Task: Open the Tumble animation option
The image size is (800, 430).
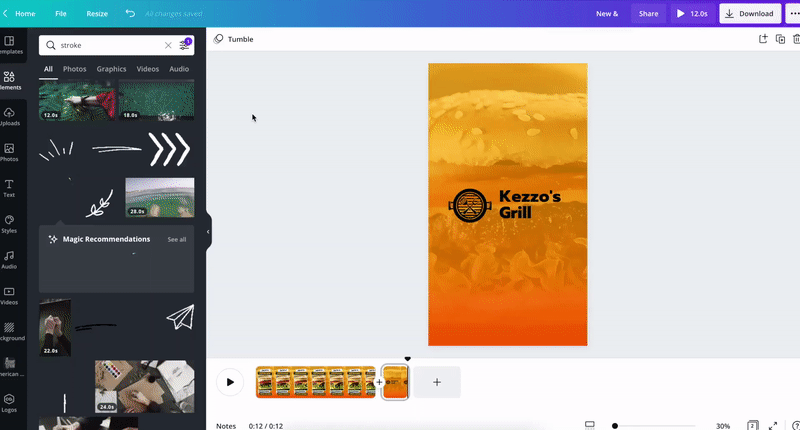Action: 234,39
